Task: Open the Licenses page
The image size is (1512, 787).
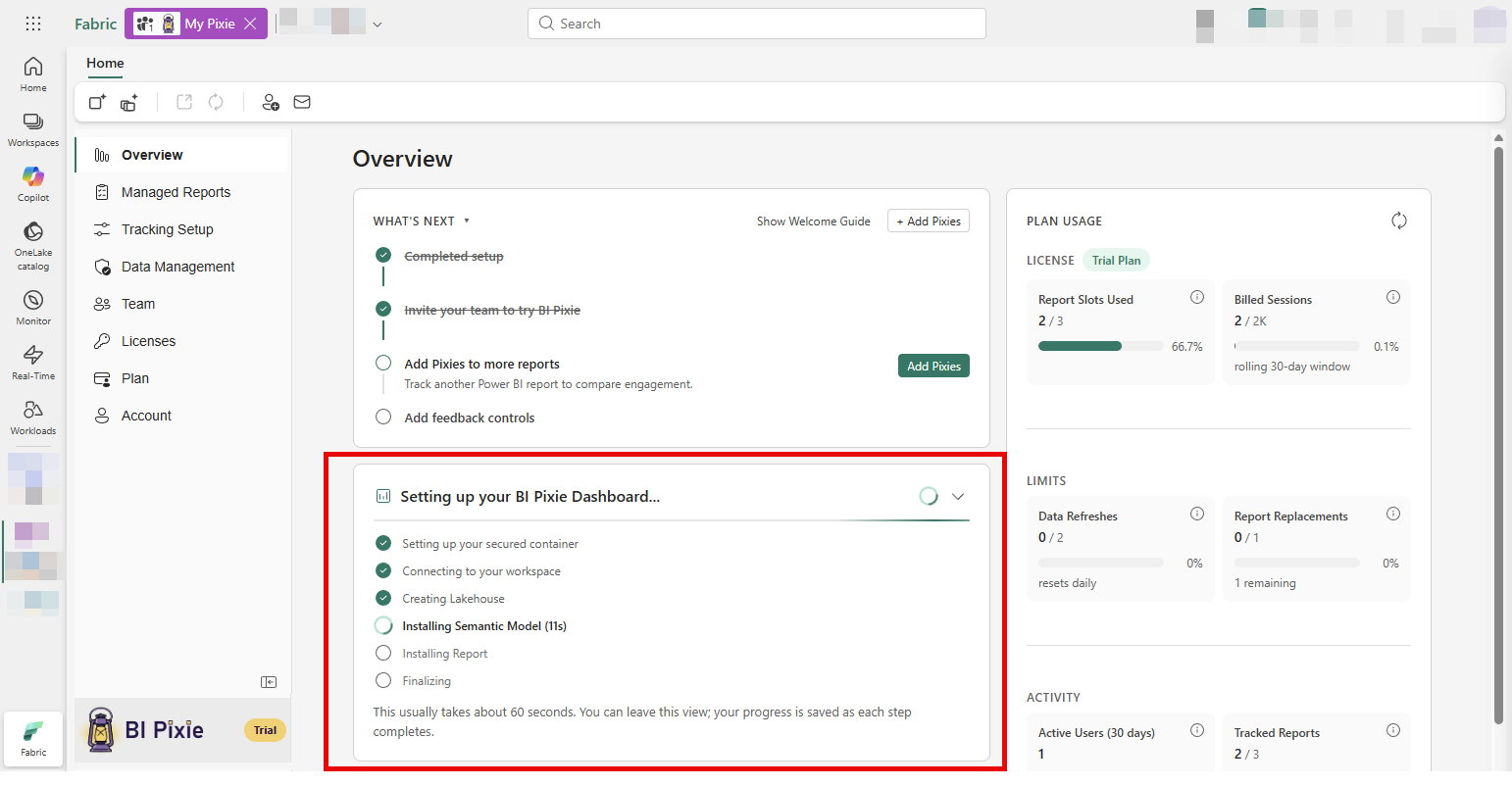Action: point(181,341)
